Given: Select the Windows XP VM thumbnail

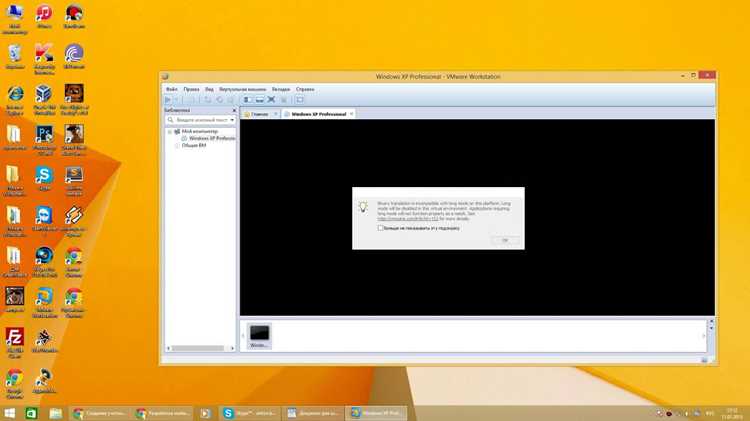Looking at the screenshot, I should [259, 335].
